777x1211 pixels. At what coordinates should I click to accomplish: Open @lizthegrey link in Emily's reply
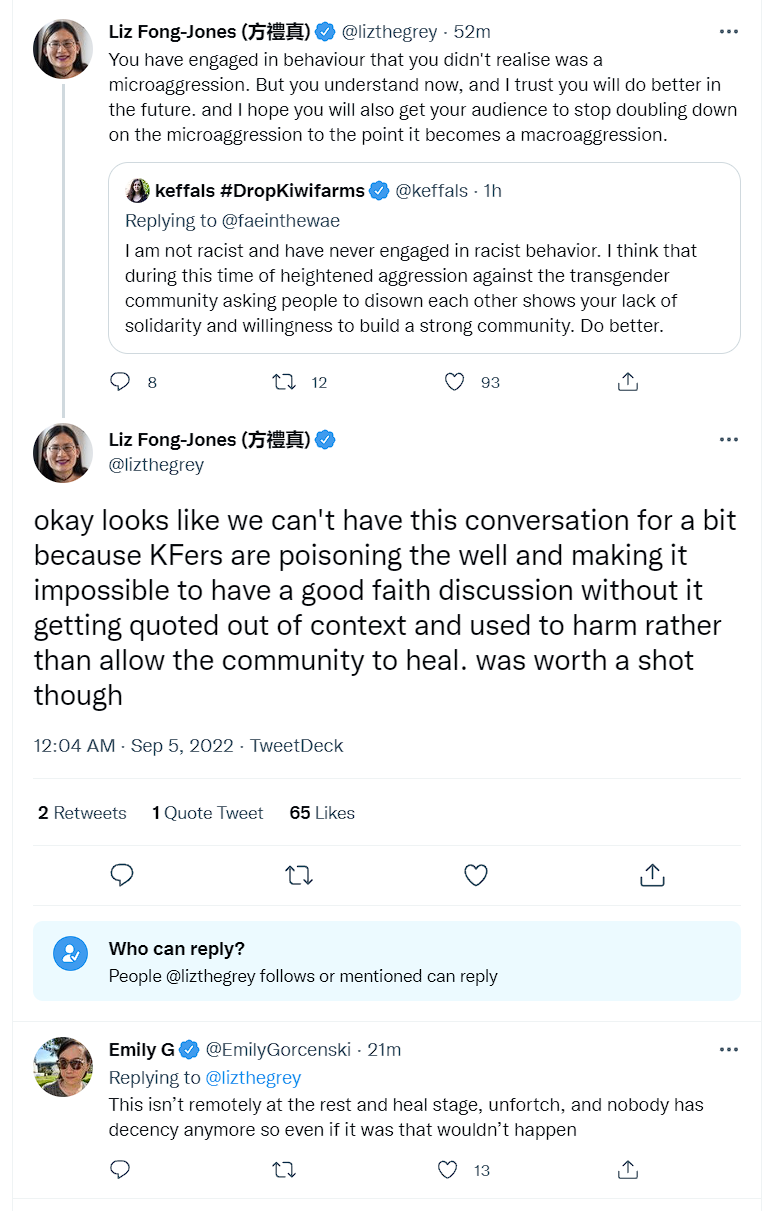[x=253, y=1077]
